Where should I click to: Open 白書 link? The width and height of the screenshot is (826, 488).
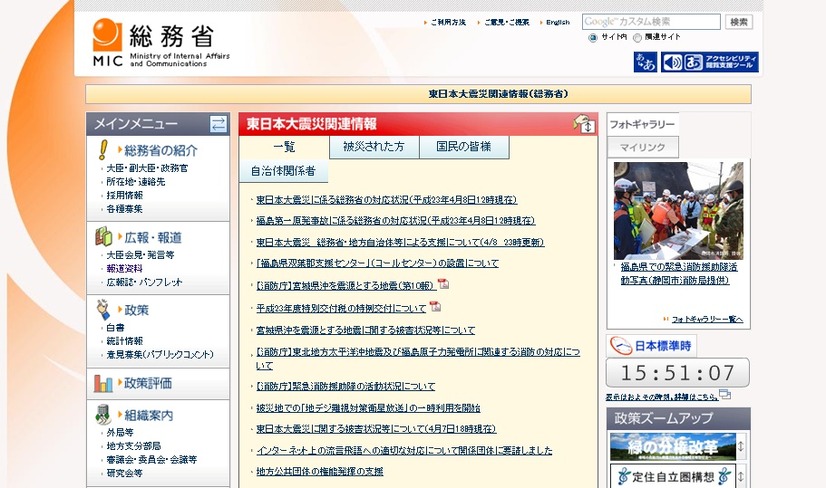click(x=115, y=328)
